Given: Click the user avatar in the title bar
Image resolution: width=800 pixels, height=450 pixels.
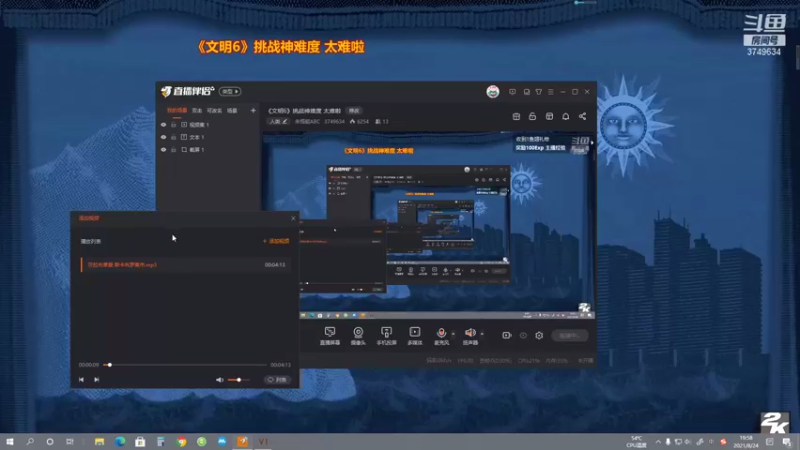Looking at the screenshot, I should (492, 92).
